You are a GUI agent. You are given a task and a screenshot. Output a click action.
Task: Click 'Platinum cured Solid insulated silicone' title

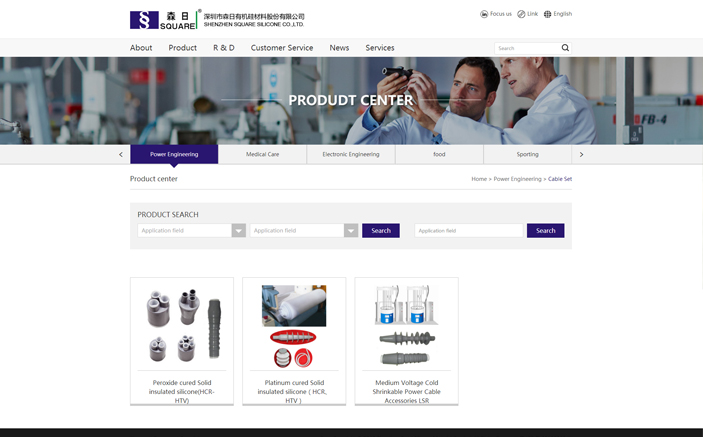(294, 391)
